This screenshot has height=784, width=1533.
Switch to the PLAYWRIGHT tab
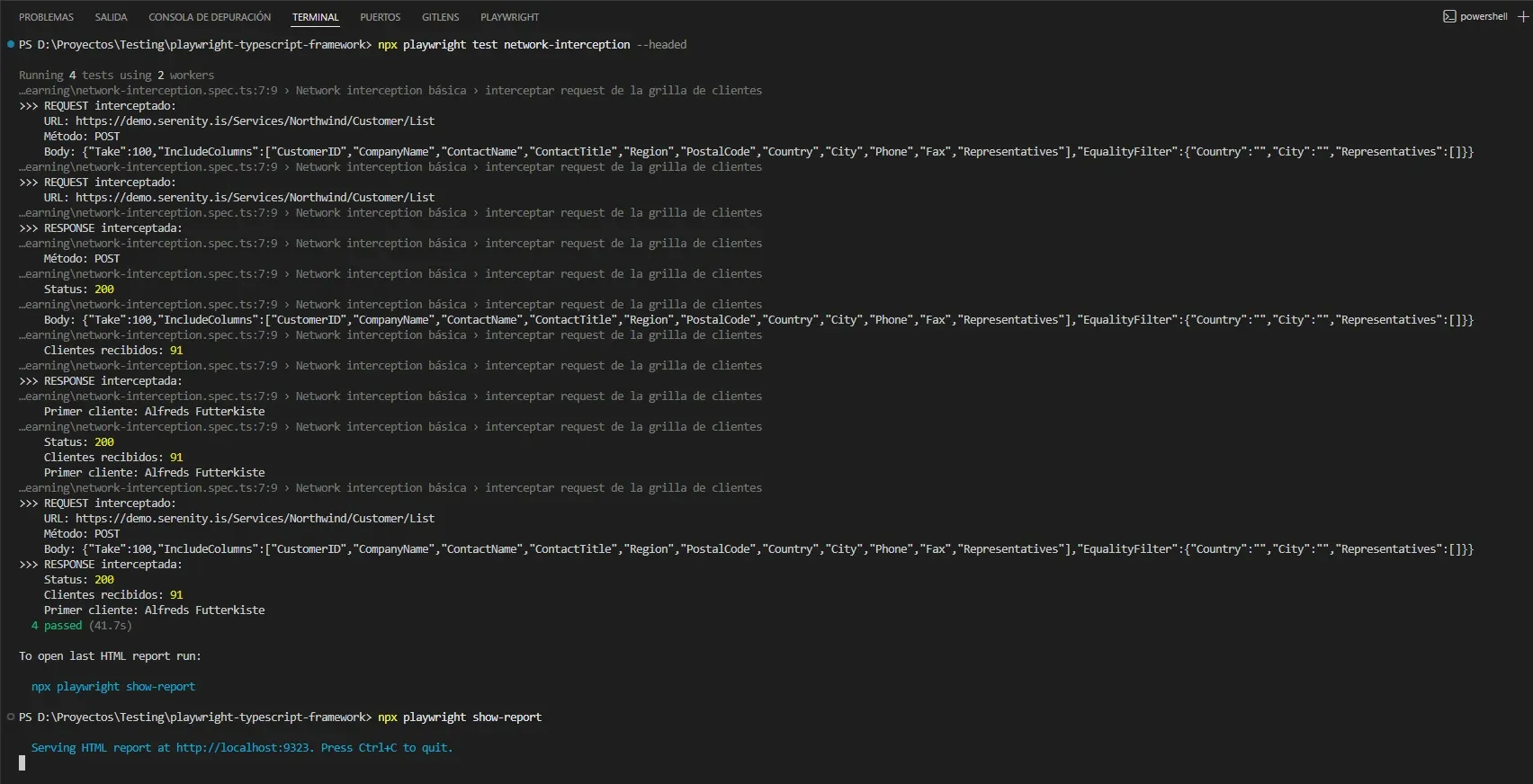tap(509, 17)
